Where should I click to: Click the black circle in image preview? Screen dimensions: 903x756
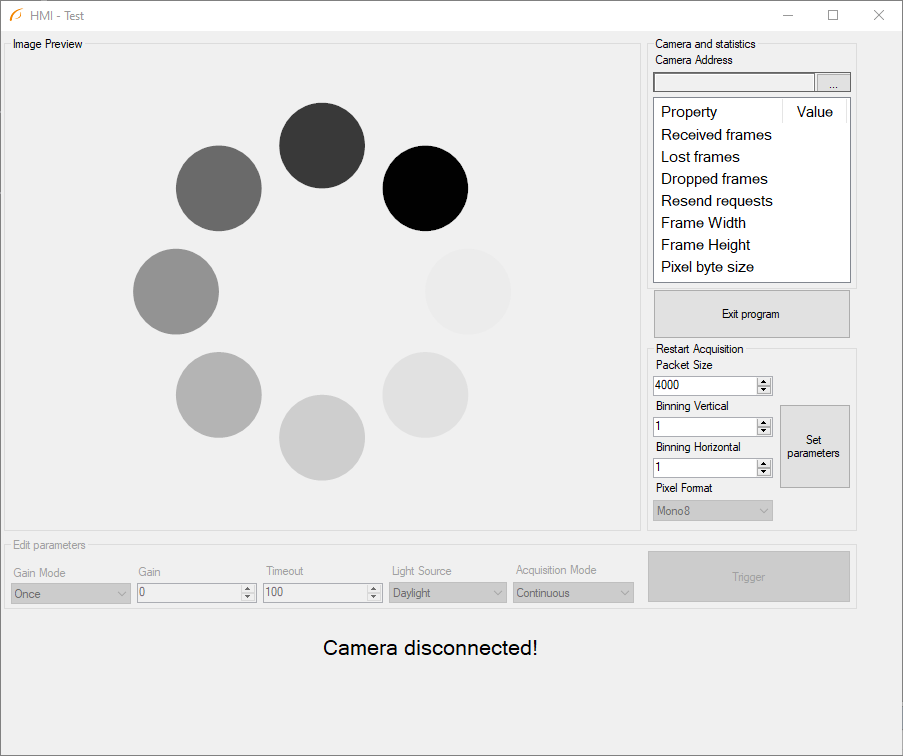[x=425, y=188]
